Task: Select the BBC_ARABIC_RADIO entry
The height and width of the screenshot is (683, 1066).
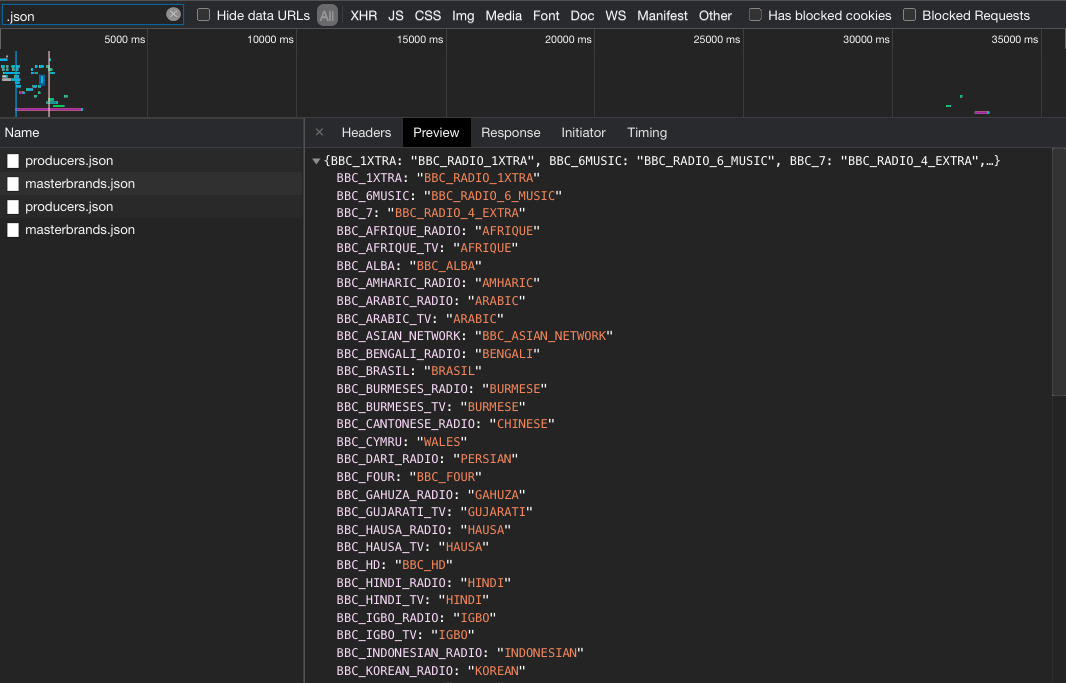Action: 431,301
